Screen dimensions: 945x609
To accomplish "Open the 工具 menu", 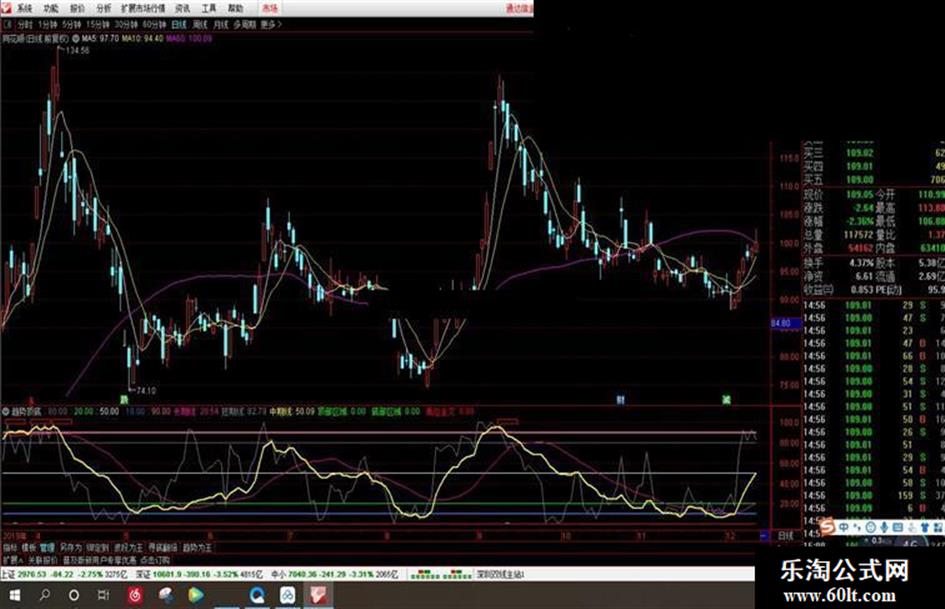I will click(x=209, y=7).
